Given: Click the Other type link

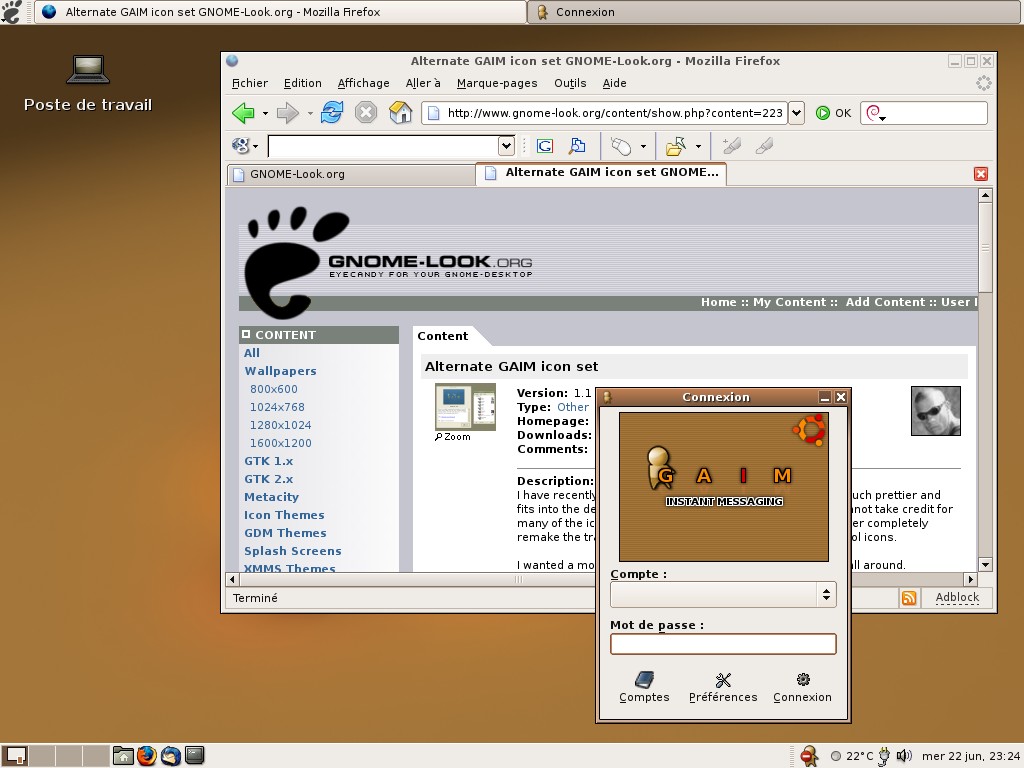Looking at the screenshot, I should (573, 407).
